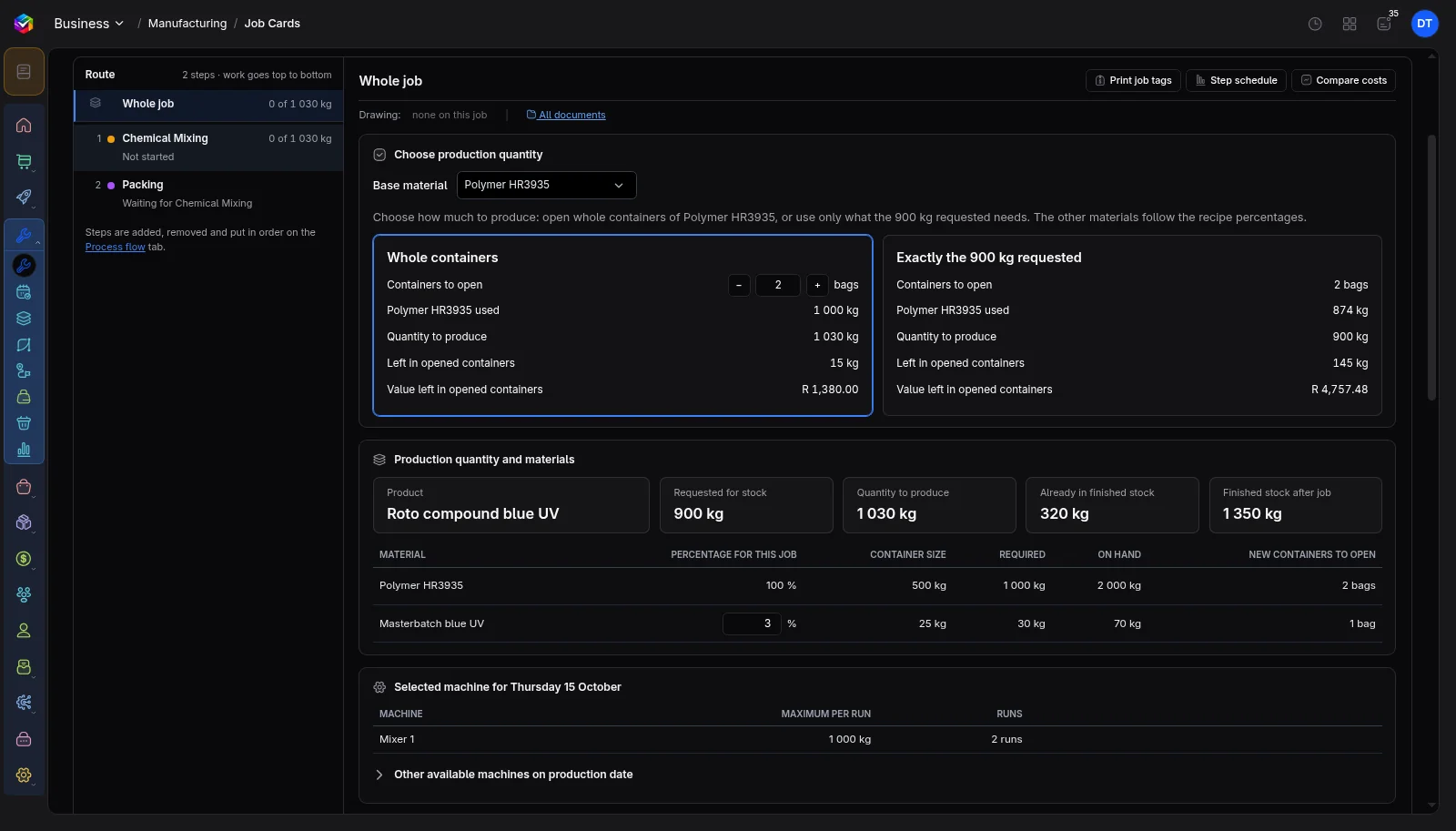
Task: Go to Job Cards breadcrumb
Action: coord(272,24)
